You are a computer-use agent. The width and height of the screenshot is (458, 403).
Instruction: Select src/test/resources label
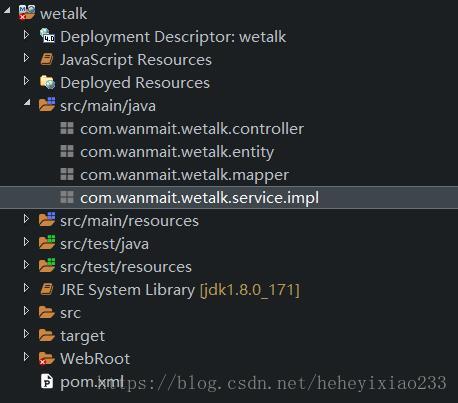126,267
